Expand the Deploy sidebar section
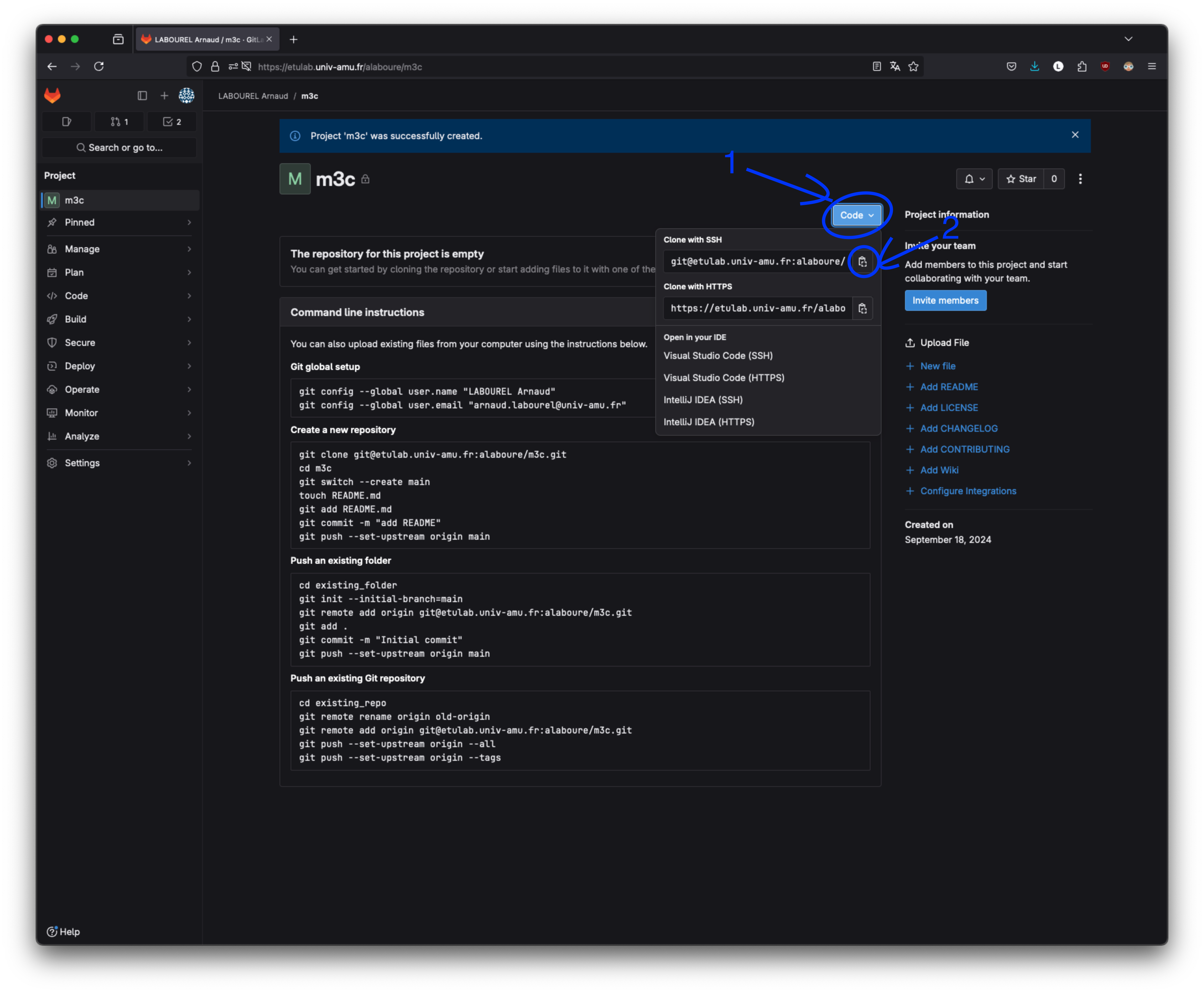The image size is (1204, 993). click(120, 366)
